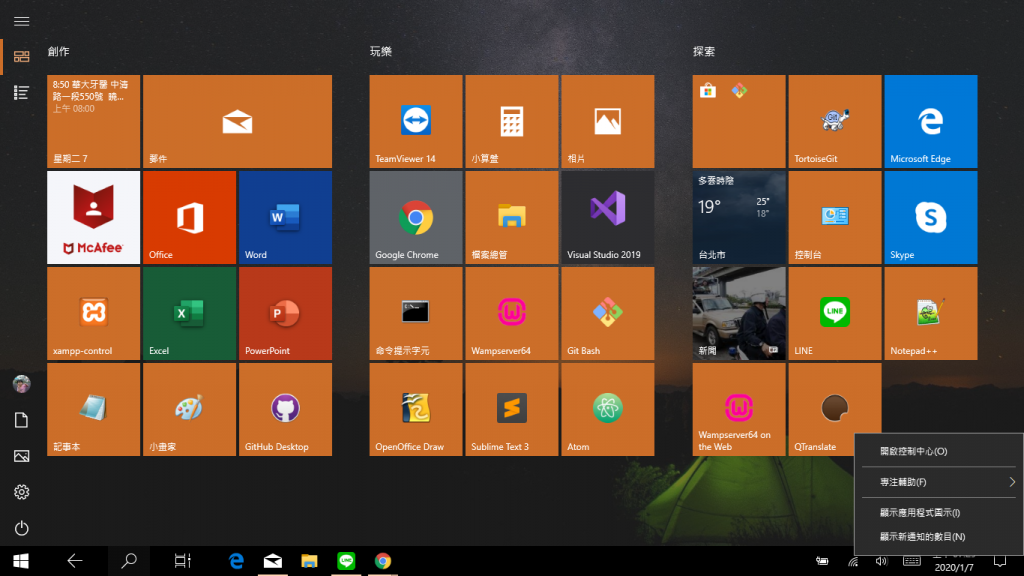The width and height of the screenshot is (1024, 576).
Task: Open the McAfee tile
Action: [93, 217]
